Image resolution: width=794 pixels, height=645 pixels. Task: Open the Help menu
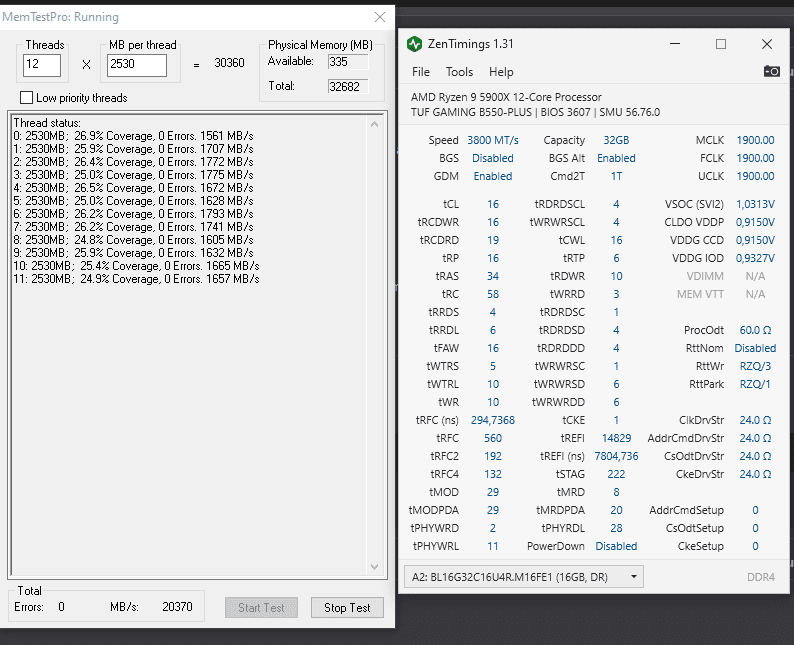click(x=501, y=72)
